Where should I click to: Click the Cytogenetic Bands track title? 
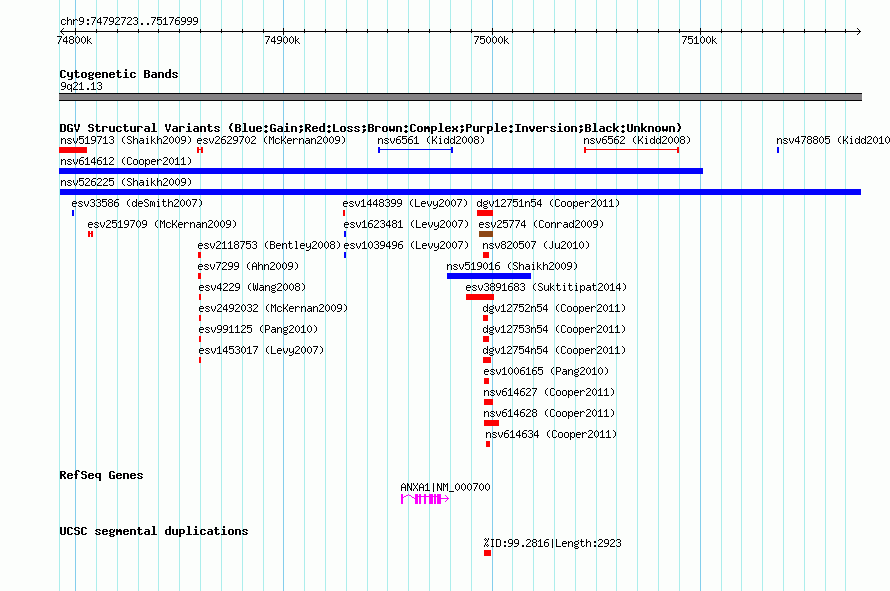pyautogui.click(x=119, y=74)
